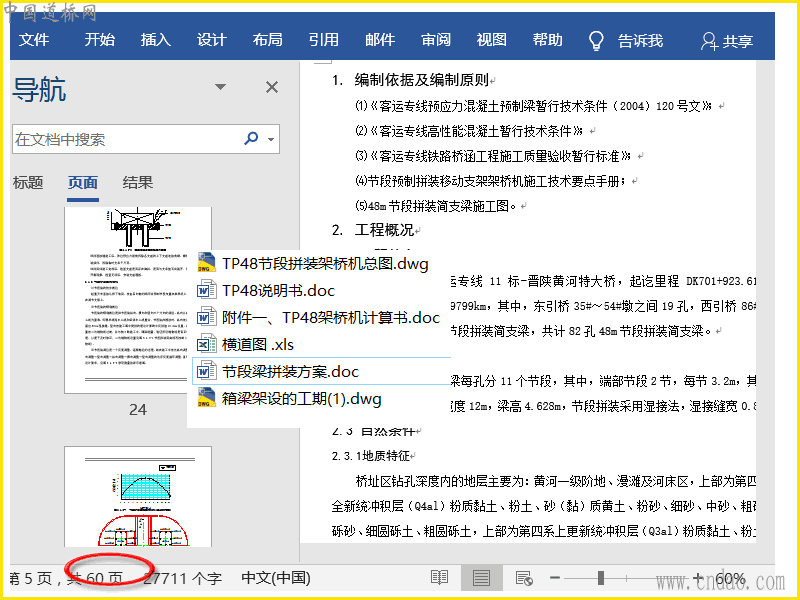Click the DWG icon of 箱梁架设的工期(1).dwg
This screenshot has width=800, height=600.
point(206,398)
